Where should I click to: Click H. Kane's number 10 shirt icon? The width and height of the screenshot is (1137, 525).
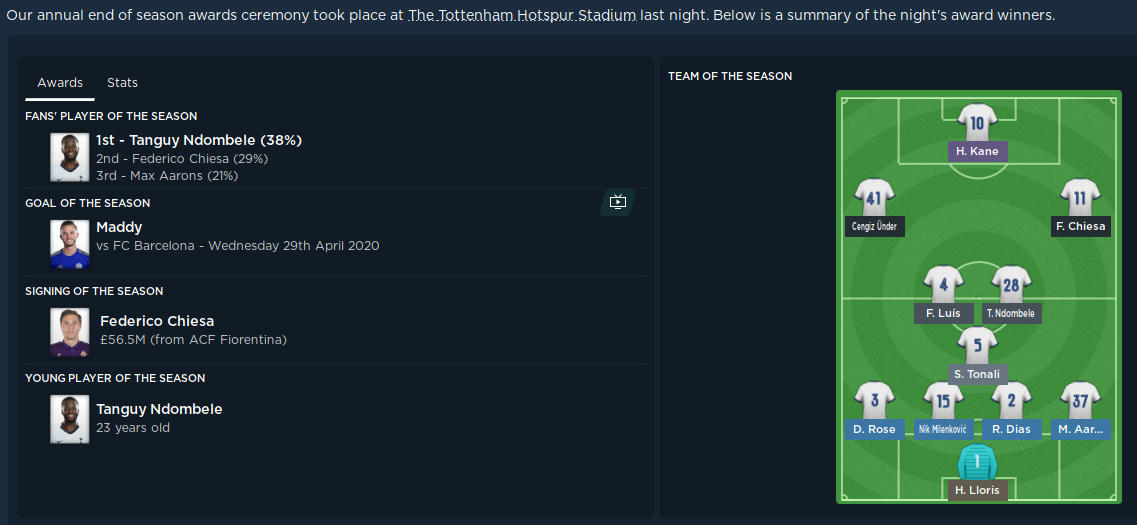[977, 124]
